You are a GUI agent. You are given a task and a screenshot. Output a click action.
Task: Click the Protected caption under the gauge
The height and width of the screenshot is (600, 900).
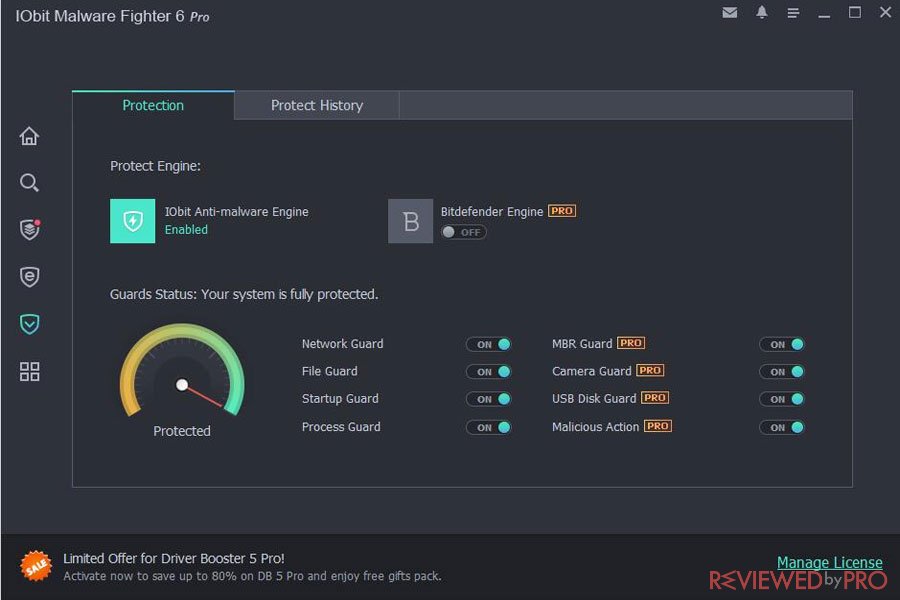pos(182,431)
